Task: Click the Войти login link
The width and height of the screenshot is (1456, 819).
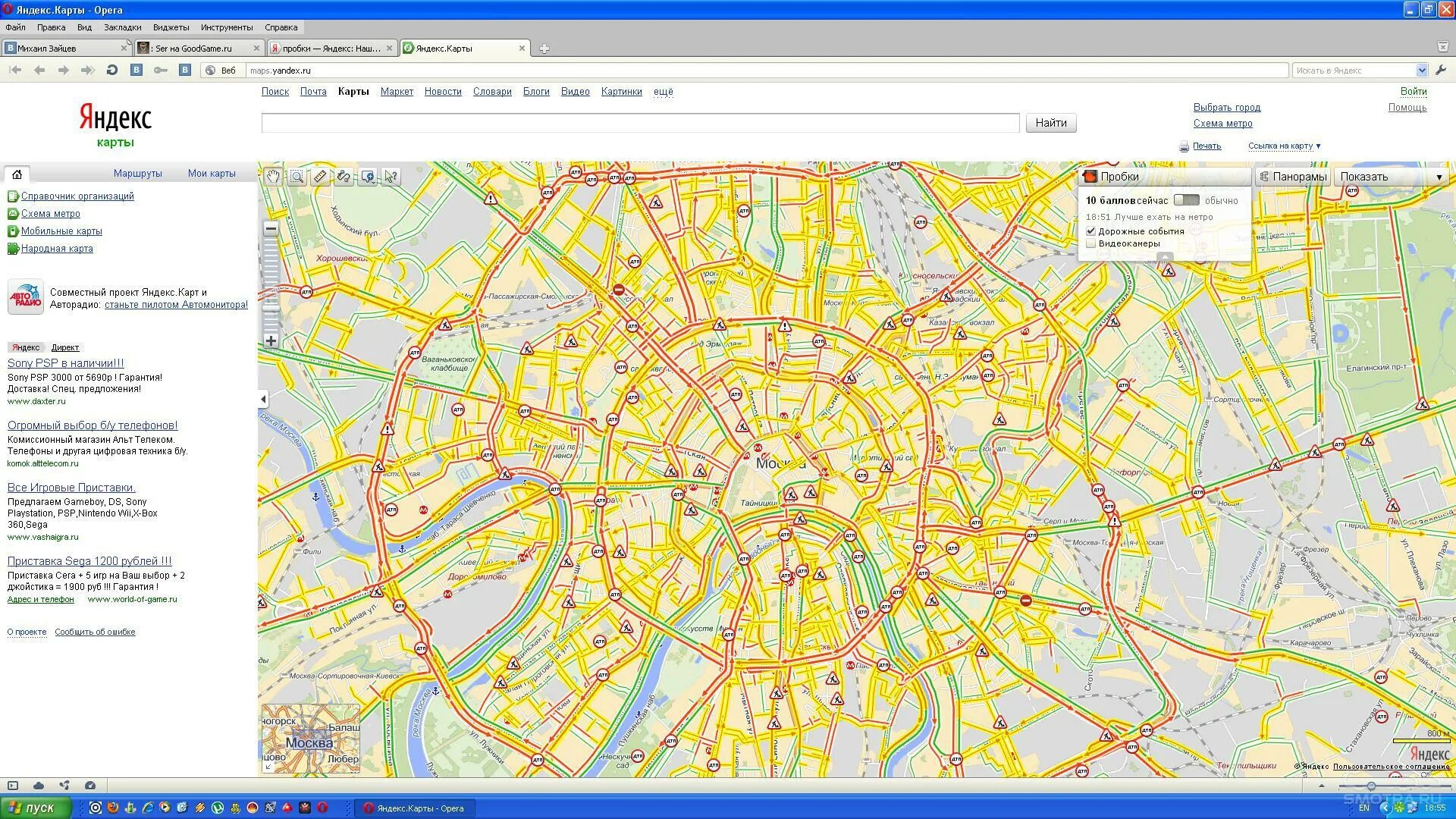Action: (1414, 92)
